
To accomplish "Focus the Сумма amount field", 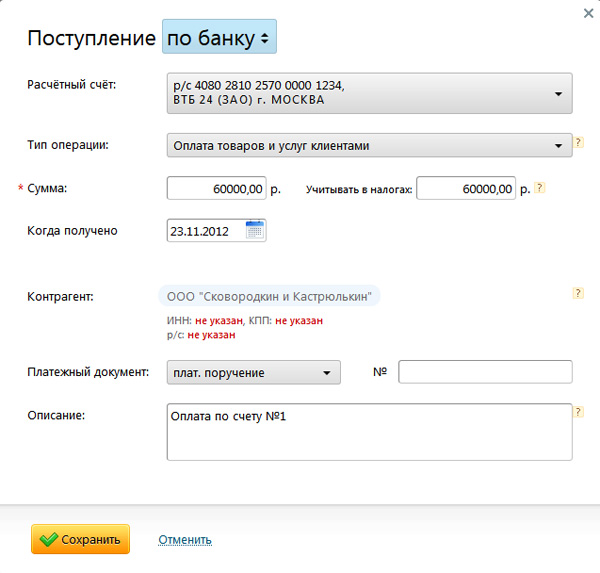I will tap(217, 188).
